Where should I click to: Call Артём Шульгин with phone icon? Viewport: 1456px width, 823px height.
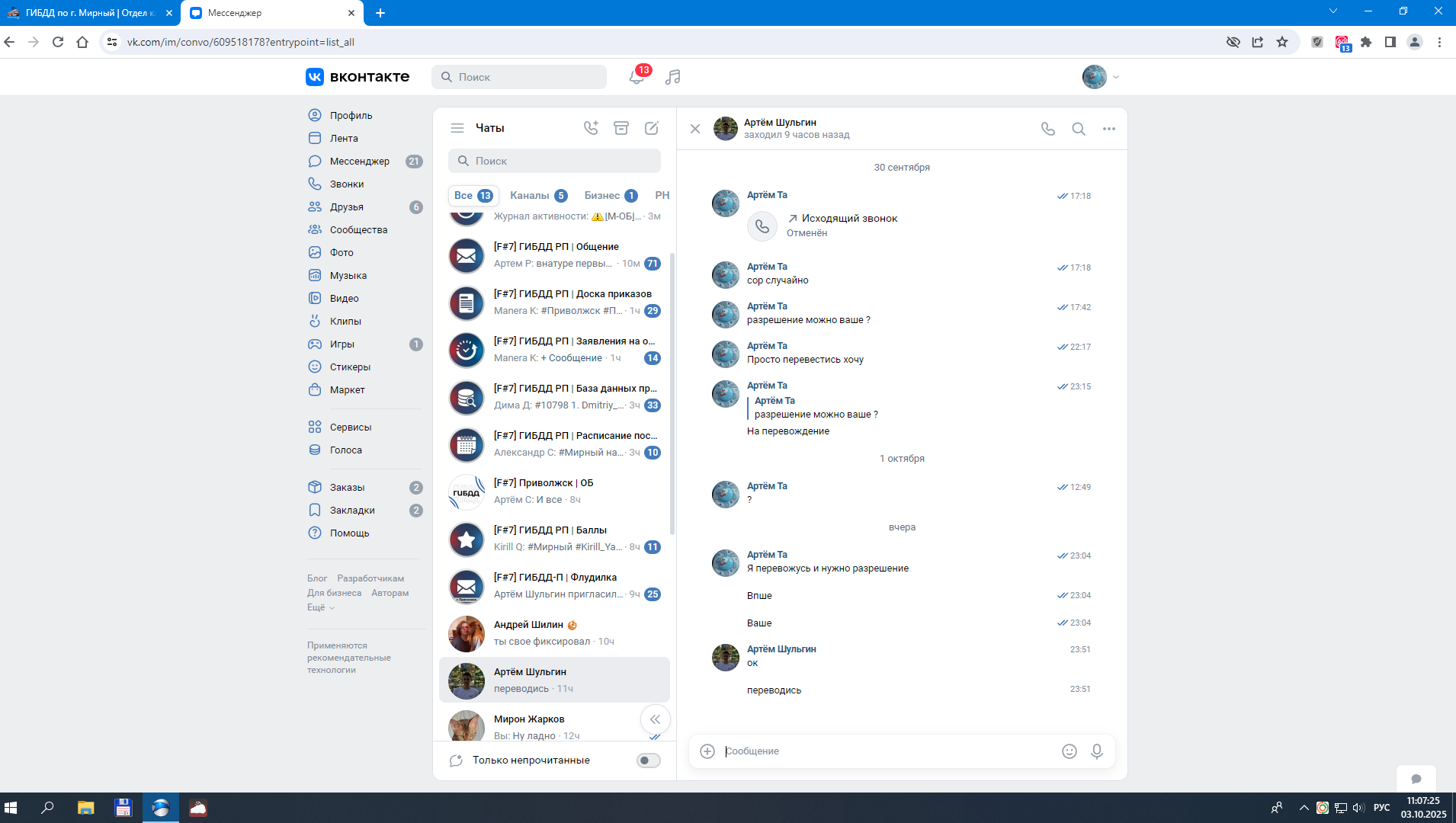pos(1048,129)
